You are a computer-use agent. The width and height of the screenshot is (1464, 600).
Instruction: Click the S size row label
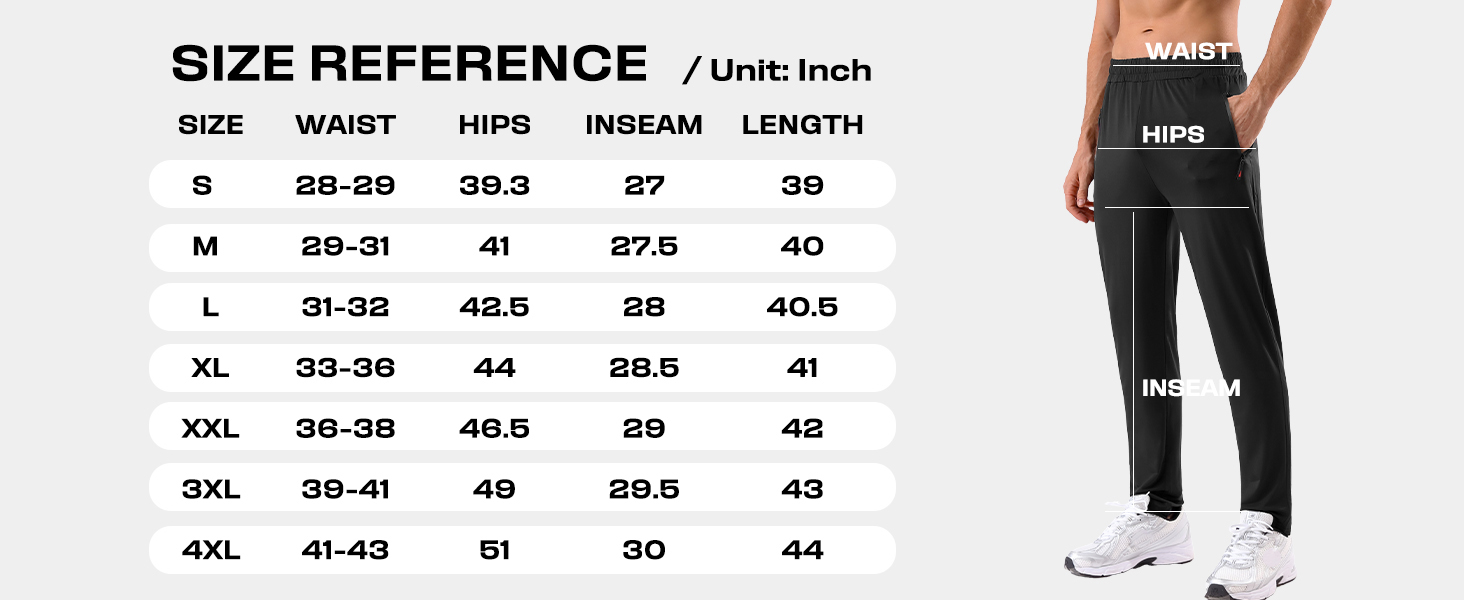[x=203, y=185]
